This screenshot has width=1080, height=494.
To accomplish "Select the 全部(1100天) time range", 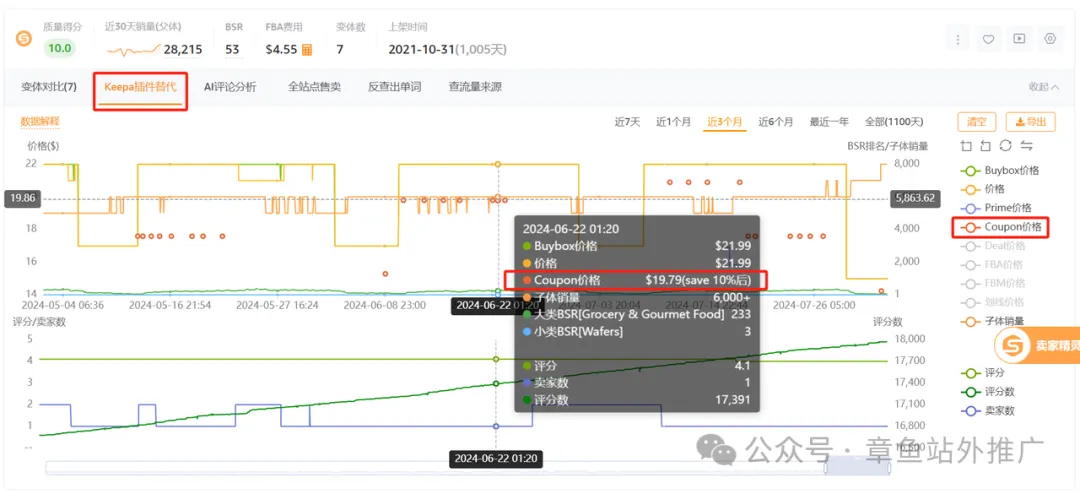I will pyautogui.click(x=894, y=122).
